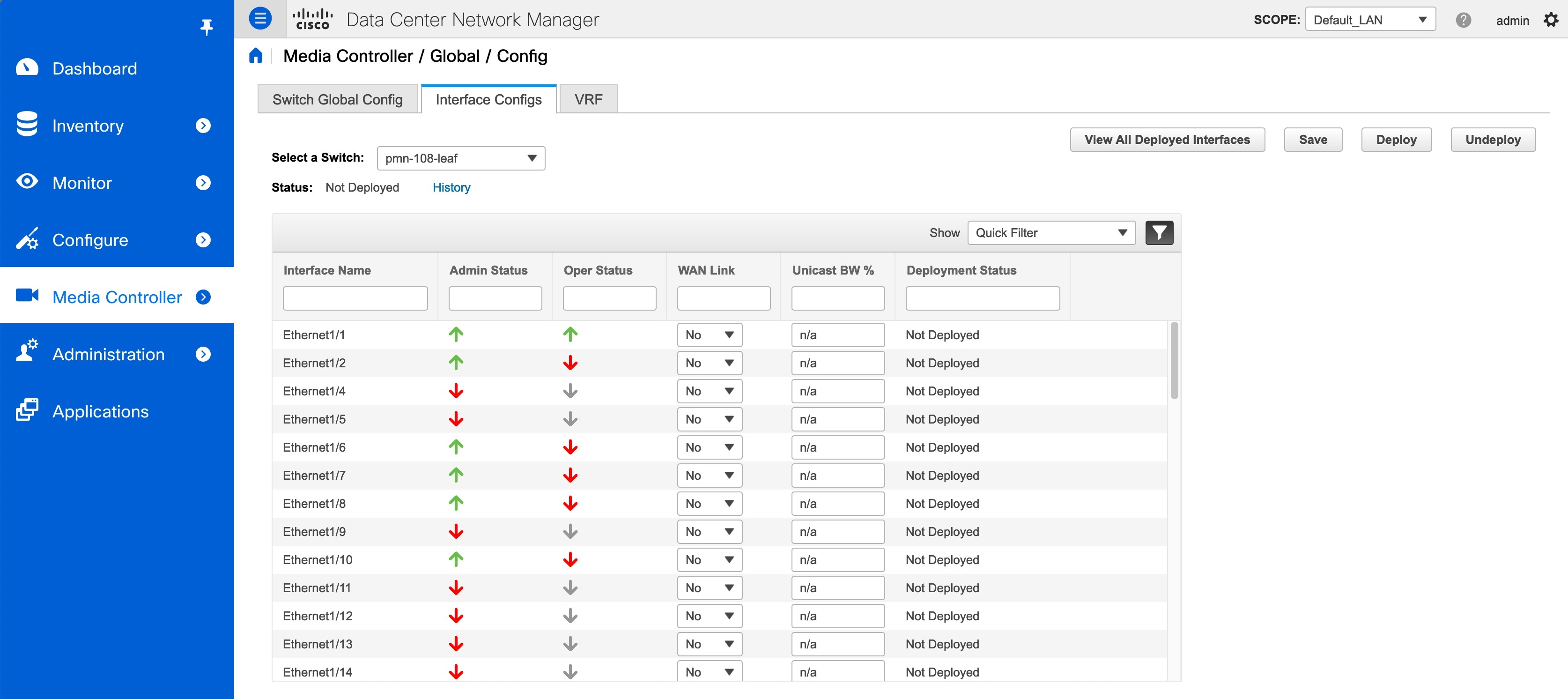Image resolution: width=1568 pixels, height=699 pixels.
Task: Click the Media Controller camera icon
Action: [x=27, y=295]
